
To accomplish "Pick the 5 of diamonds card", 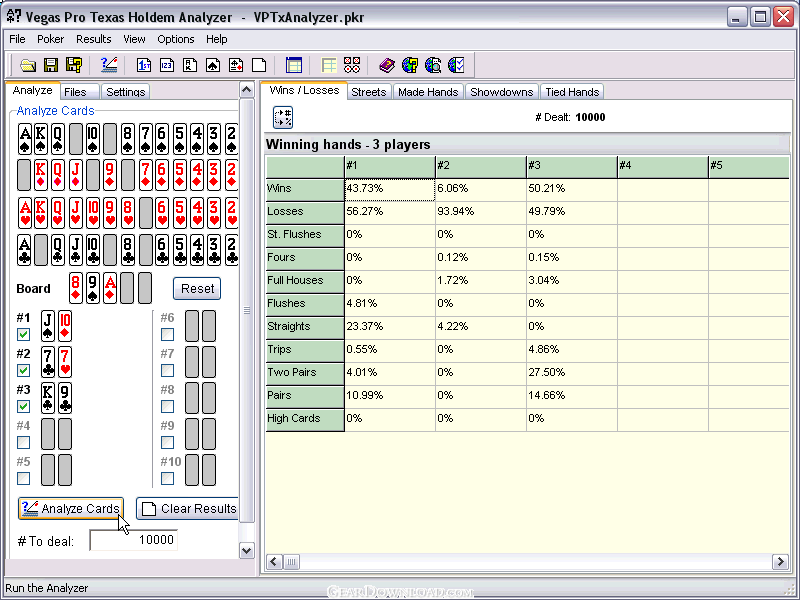I will tap(180, 176).
